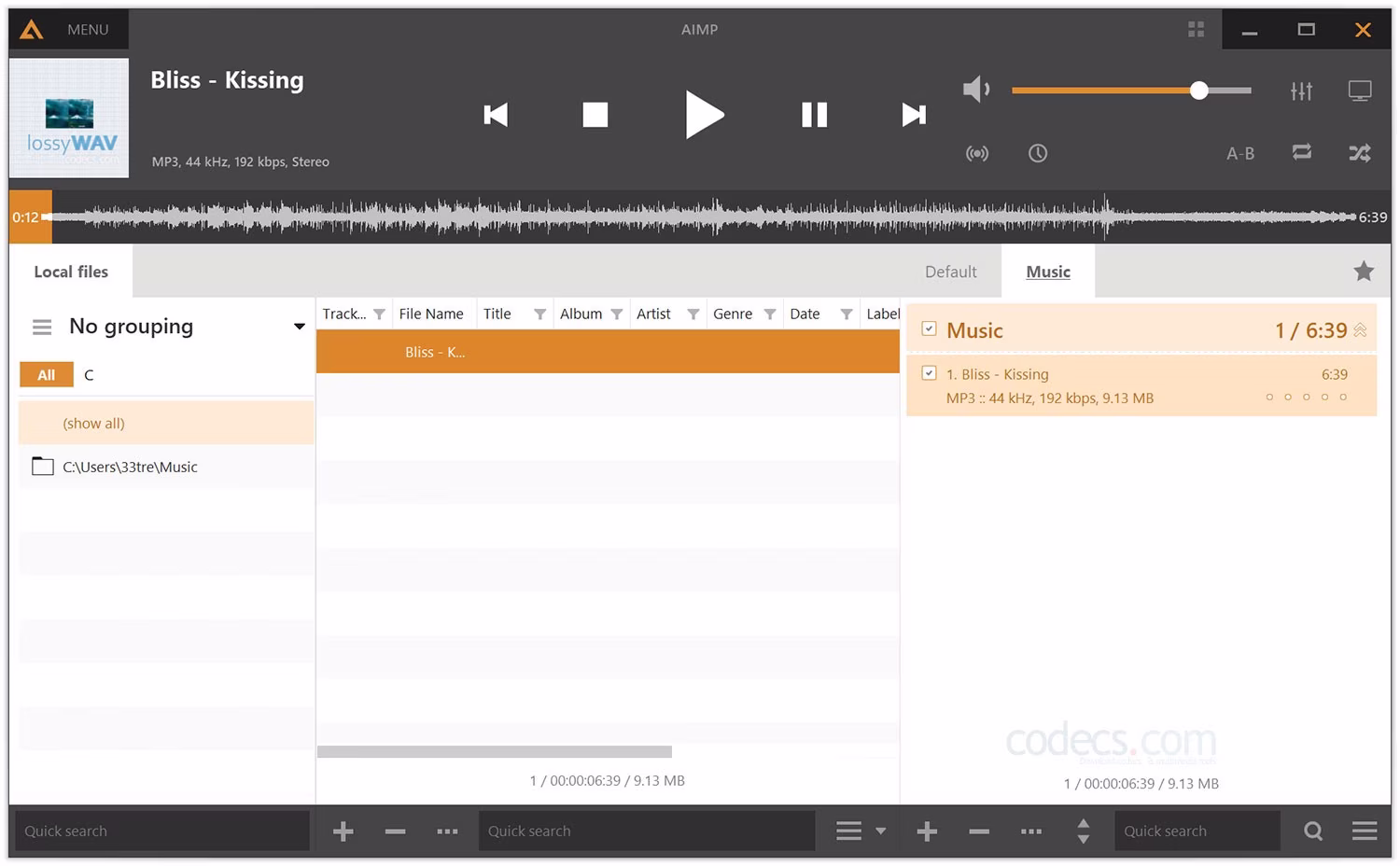Open the library view mode list icon
1400x866 pixels.
point(849,831)
